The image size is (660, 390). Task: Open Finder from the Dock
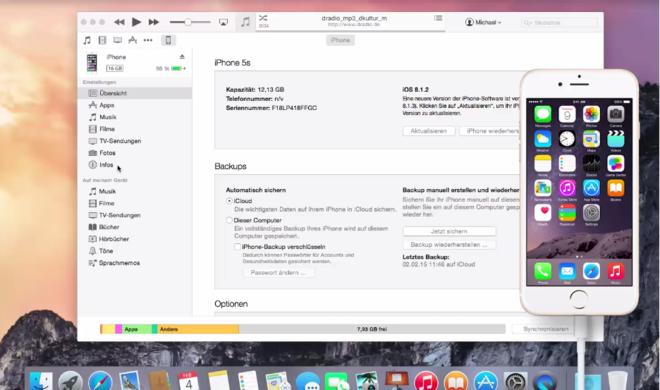click(41, 381)
